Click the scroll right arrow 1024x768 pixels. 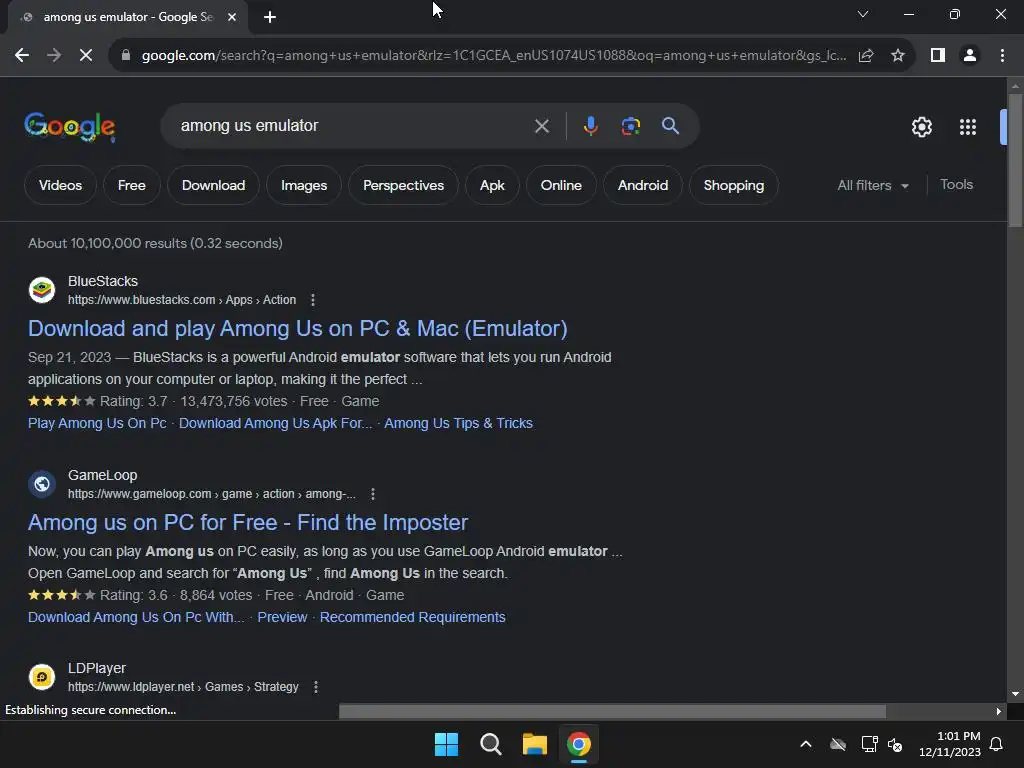coord(999,711)
